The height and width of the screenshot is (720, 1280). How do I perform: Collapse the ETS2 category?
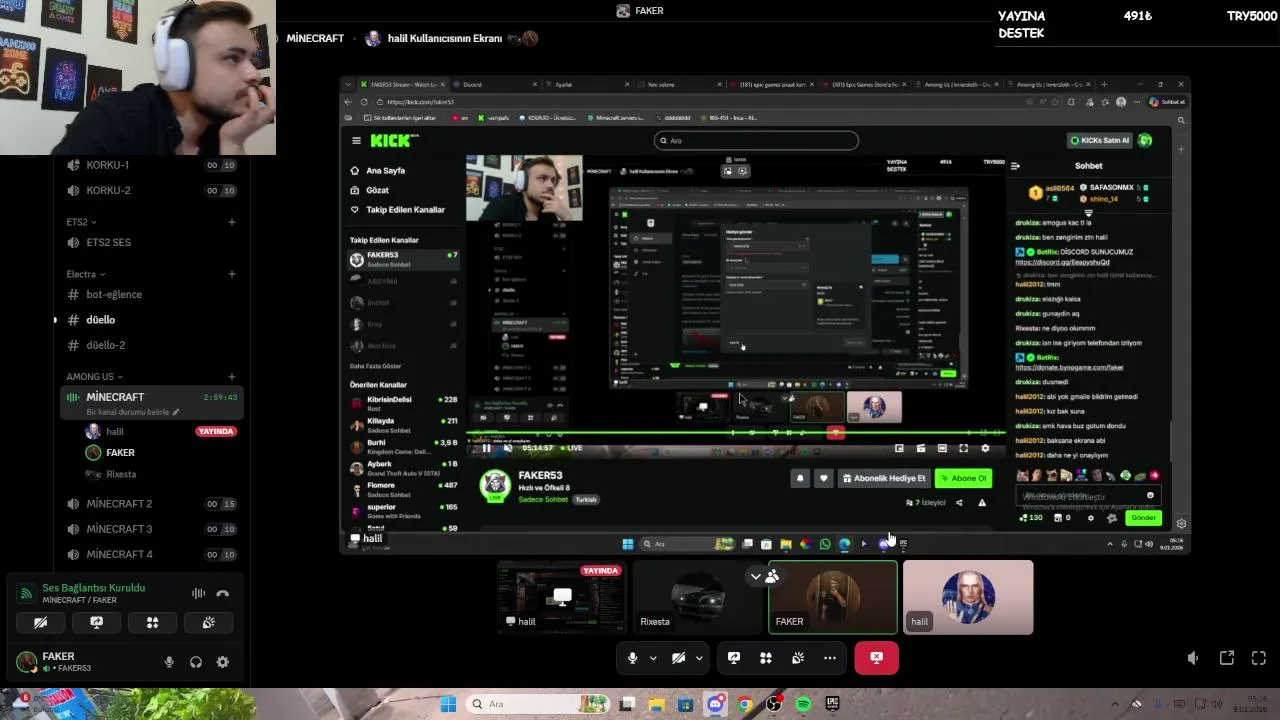point(81,222)
